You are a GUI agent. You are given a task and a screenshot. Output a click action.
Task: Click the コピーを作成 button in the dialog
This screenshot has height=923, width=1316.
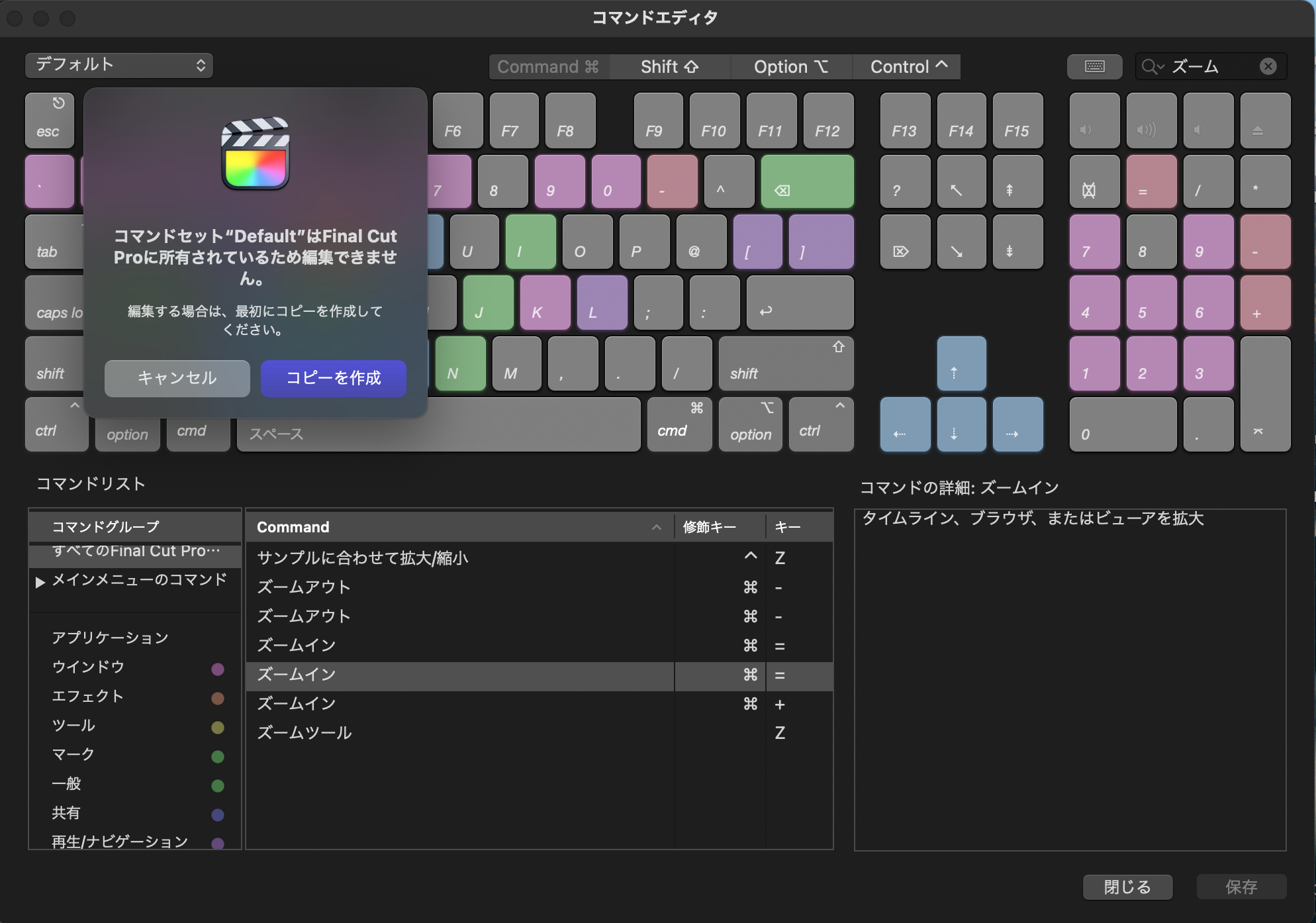pos(333,378)
